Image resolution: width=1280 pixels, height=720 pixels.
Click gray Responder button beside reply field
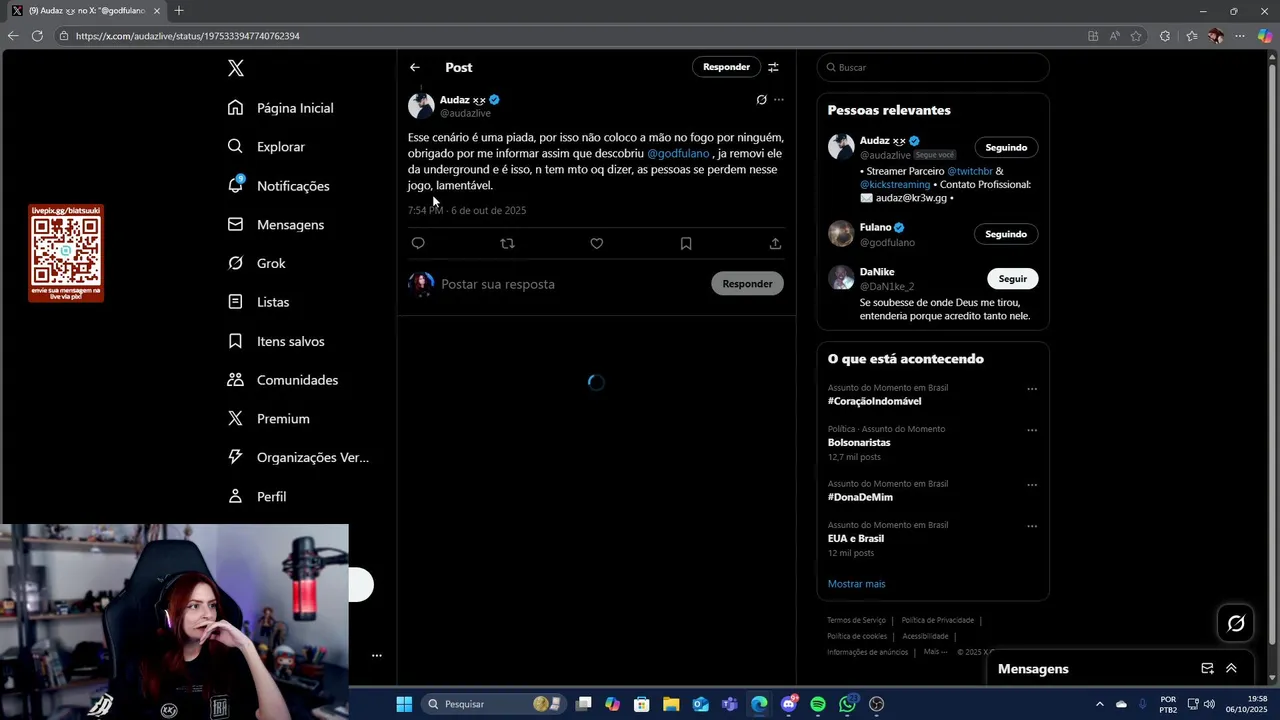coord(747,284)
